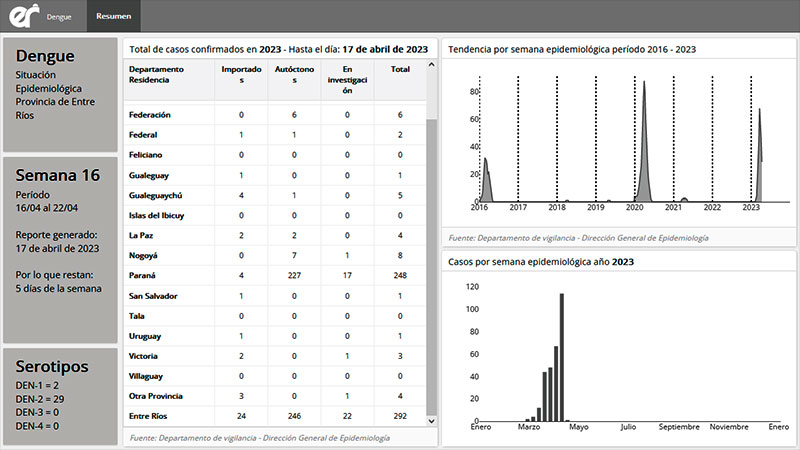This screenshot has width=800, height=450.
Task: Click the ER logo in top bar
Action: pyautogui.click(x=21, y=15)
